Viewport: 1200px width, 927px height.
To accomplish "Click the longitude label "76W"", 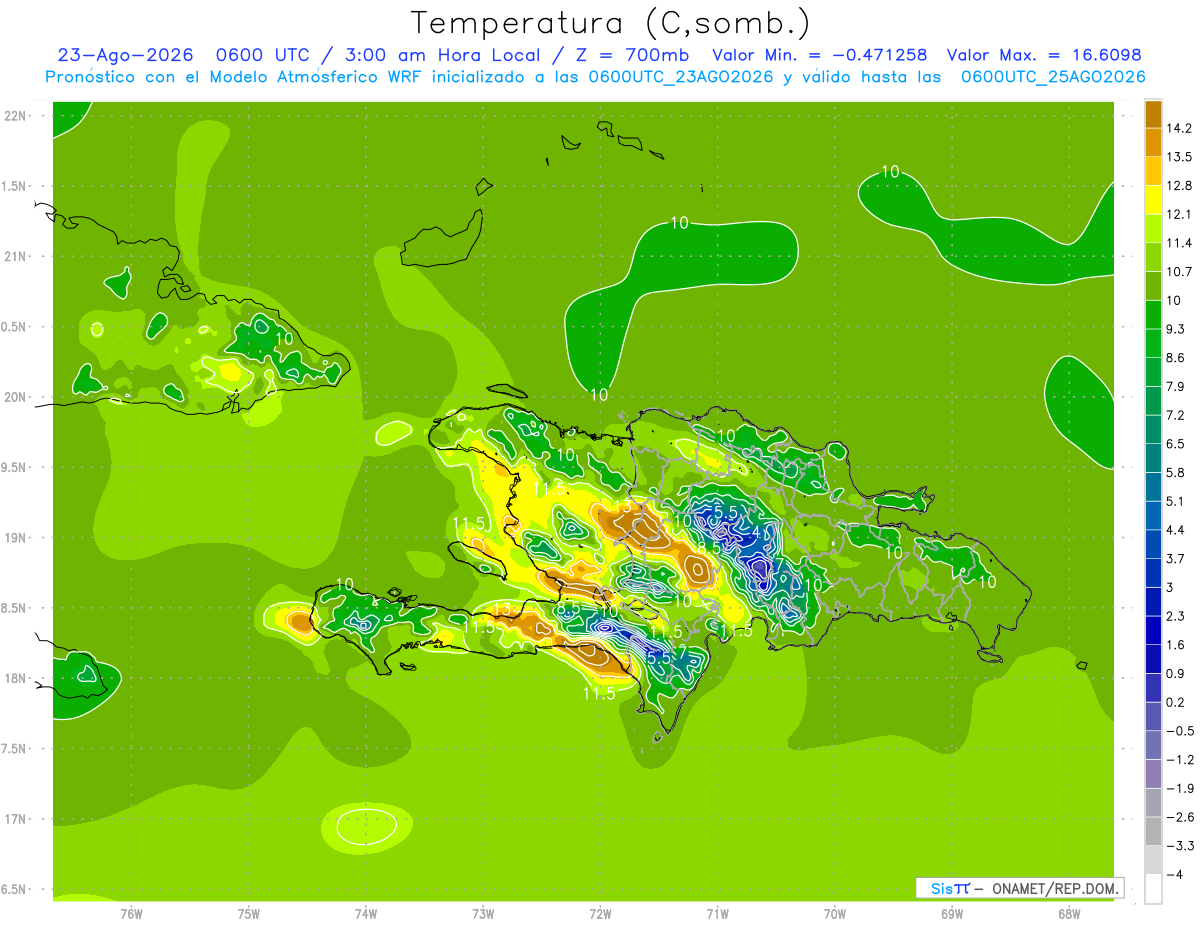I will click(x=131, y=914).
